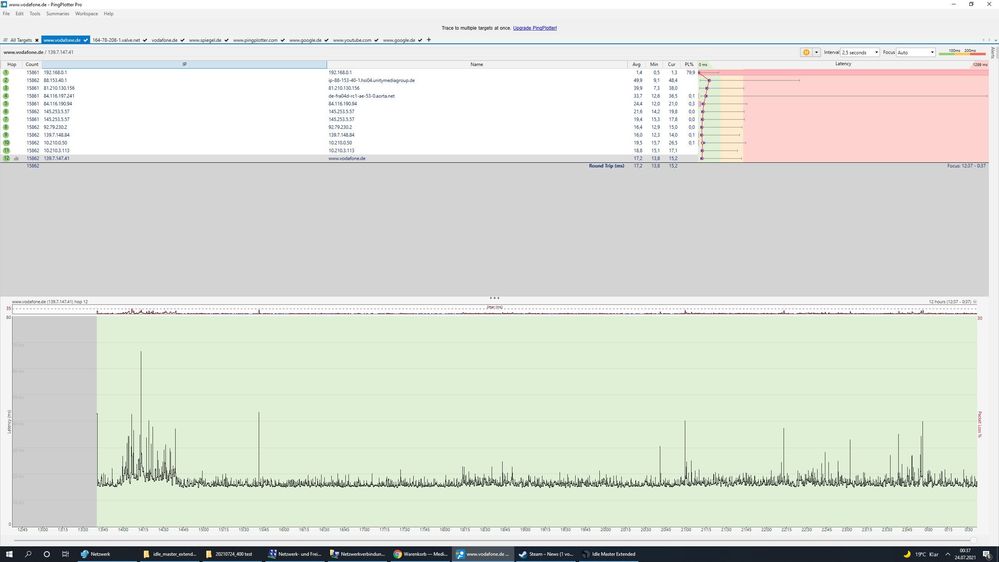Viewport: 999px width, 562px height.
Task: Switch to the Steam News taskbar window
Action: pyautogui.click(x=546, y=554)
